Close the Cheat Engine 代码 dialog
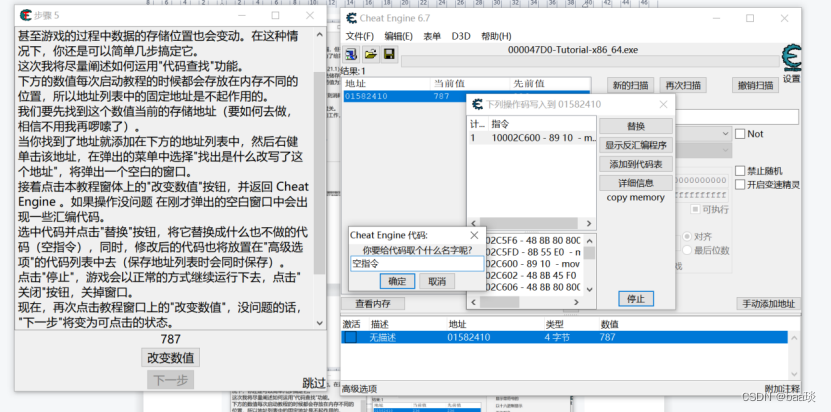Image resolution: width=831 pixels, height=412 pixels. click(474, 235)
